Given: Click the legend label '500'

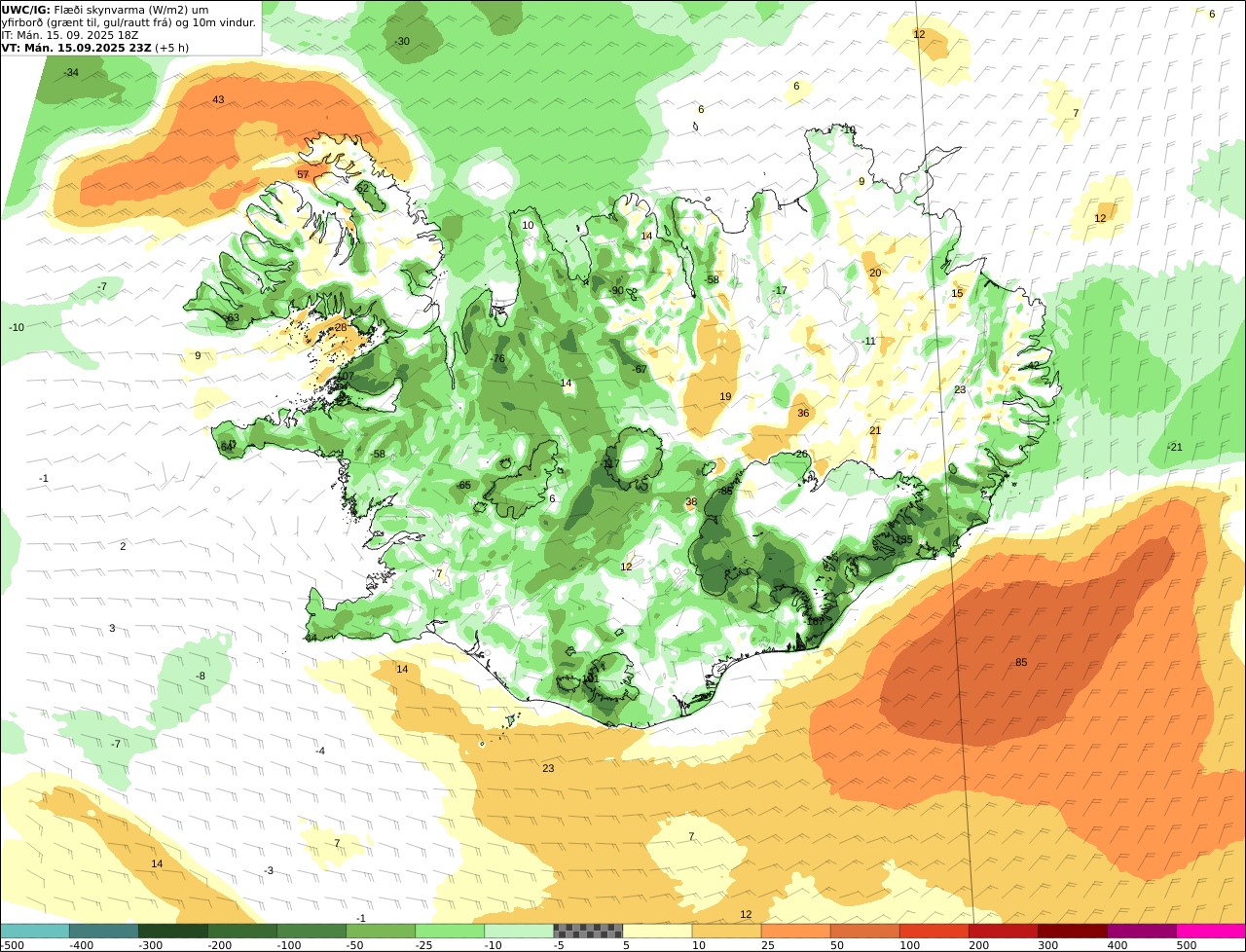Looking at the screenshot, I should coord(1186,945).
